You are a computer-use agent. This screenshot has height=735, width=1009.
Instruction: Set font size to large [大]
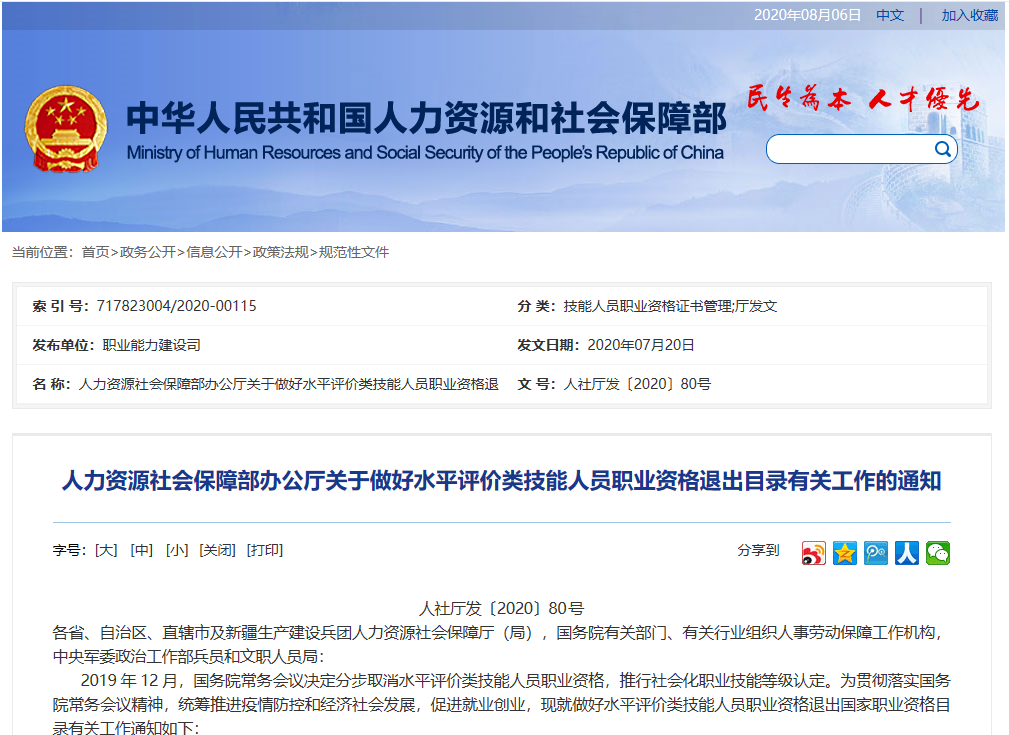[106, 550]
